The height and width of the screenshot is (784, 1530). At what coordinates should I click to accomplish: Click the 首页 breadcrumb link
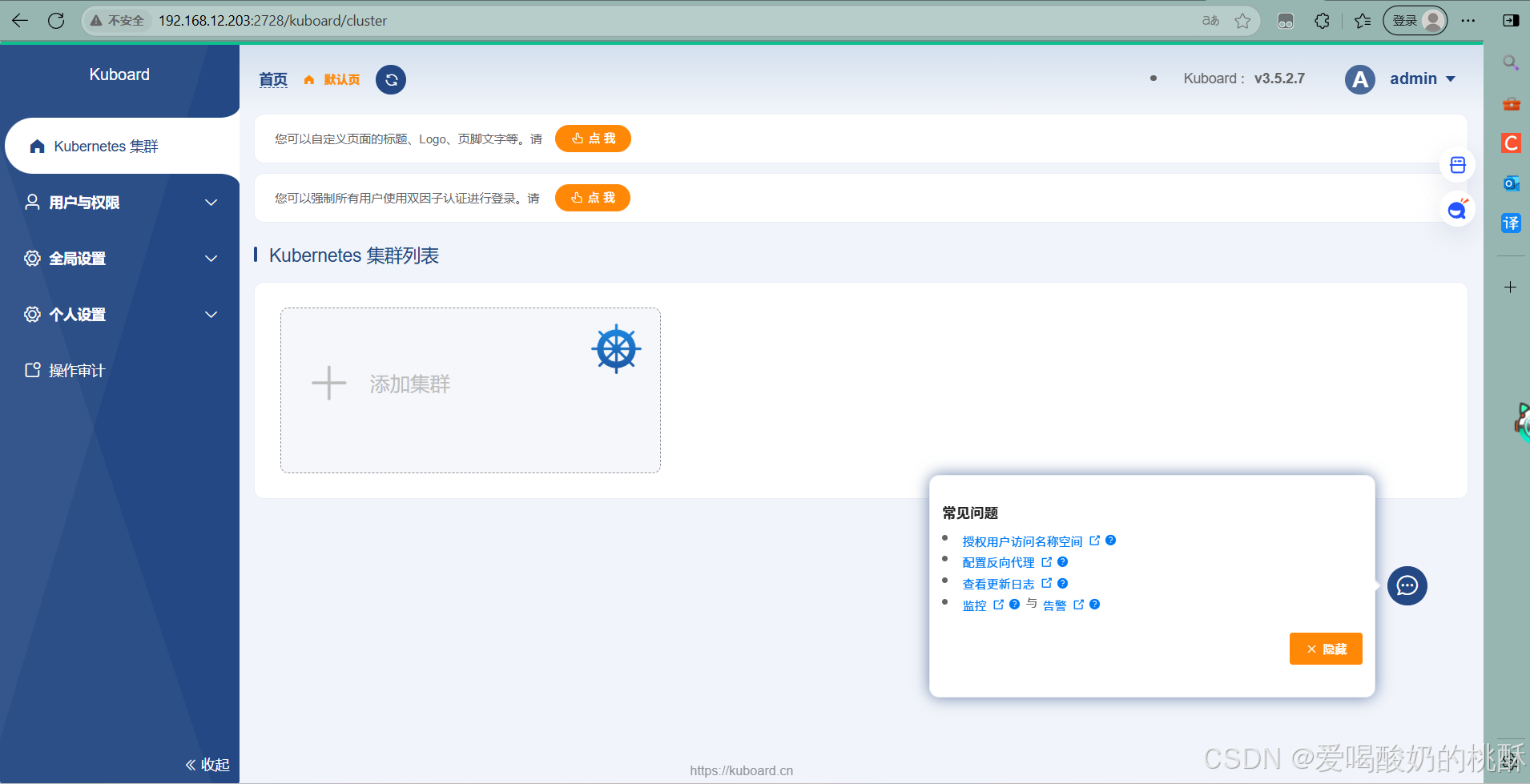pyautogui.click(x=273, y=79)
